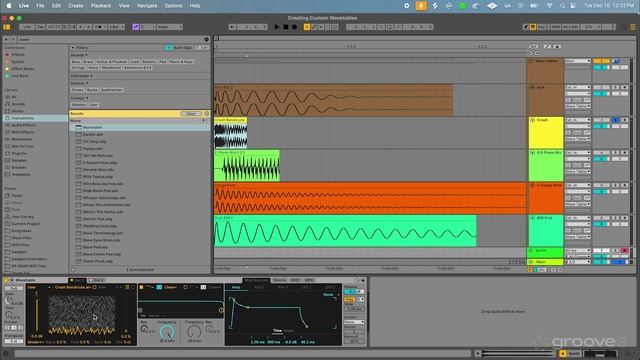Screen dimensions: 640x360
Task: Toggle the yellow computer MIDI keyboard icon
Action: tap(533, 27)
